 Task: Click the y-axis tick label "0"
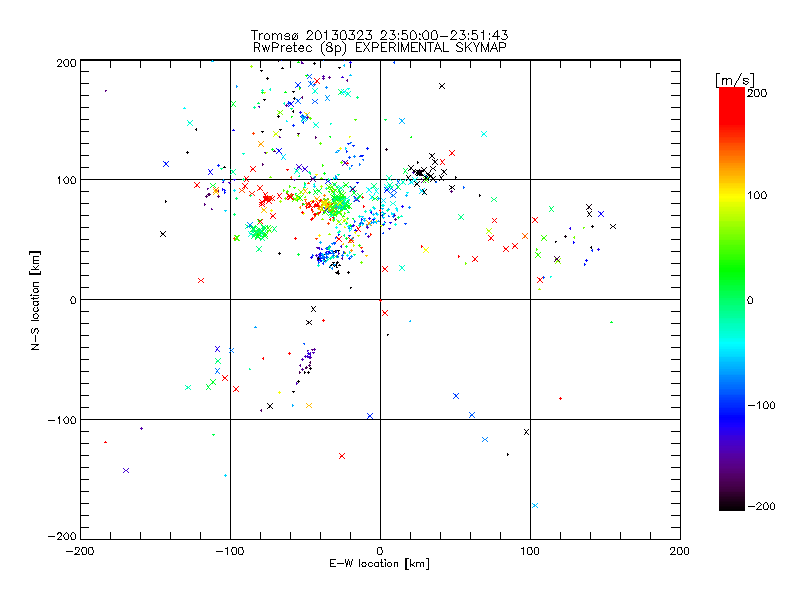point(73,300)
